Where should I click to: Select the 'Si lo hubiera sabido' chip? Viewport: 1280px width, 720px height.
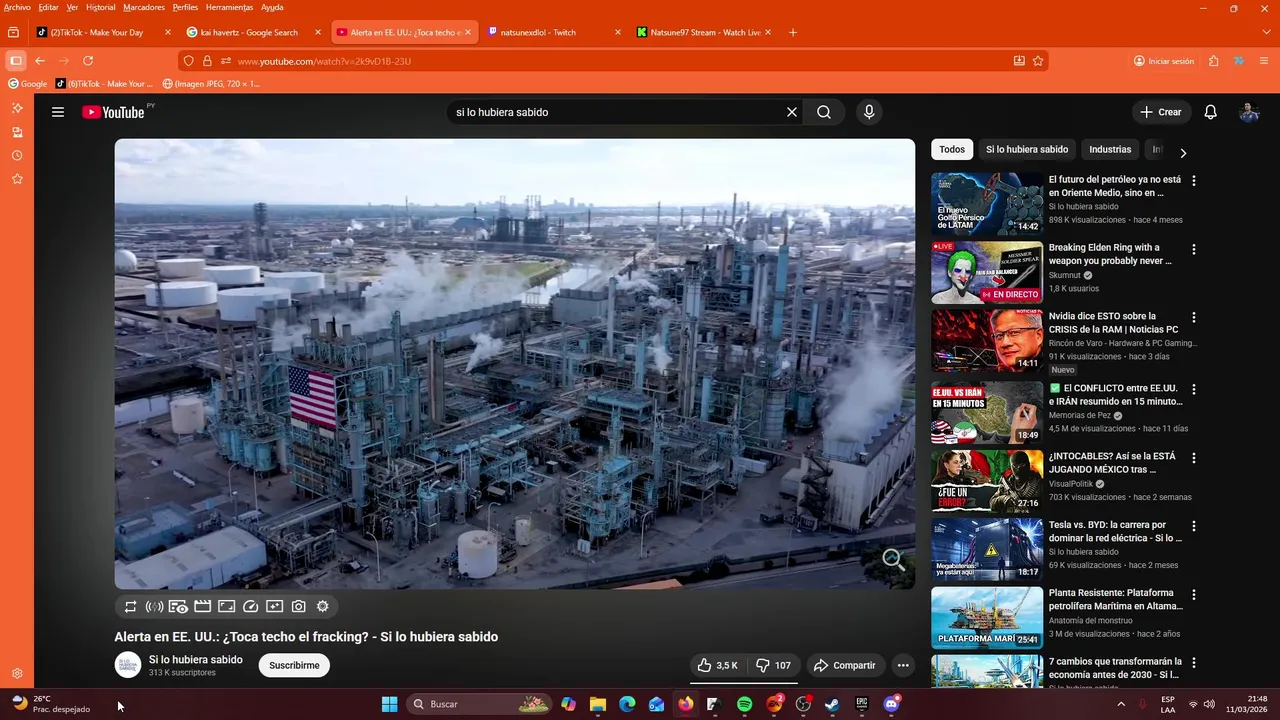pyautogui.click(x=1027, y=150)
